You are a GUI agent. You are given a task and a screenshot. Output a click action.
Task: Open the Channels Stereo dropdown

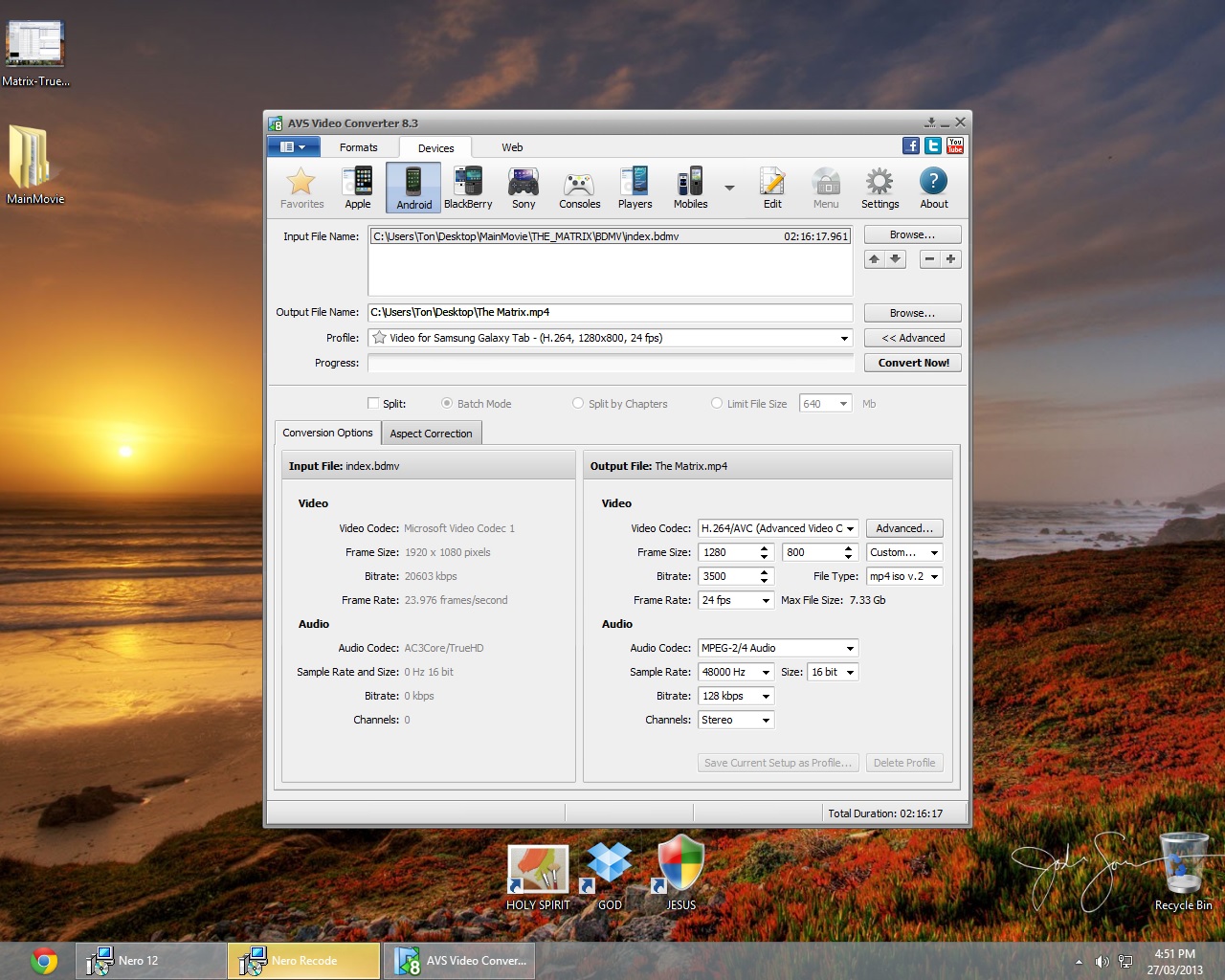click(x=736, y=720)
